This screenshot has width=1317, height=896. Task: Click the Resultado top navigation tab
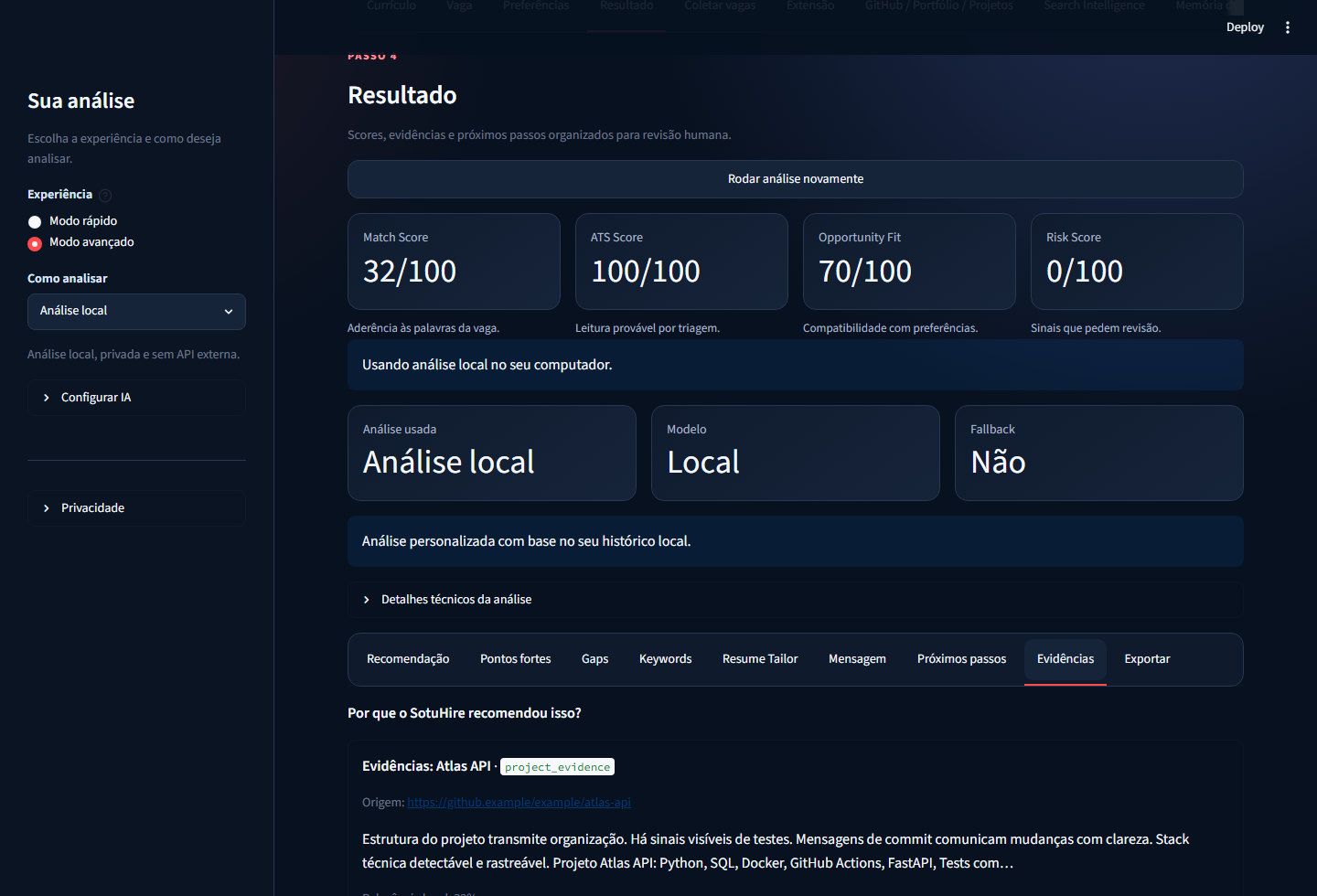(626, 7)
